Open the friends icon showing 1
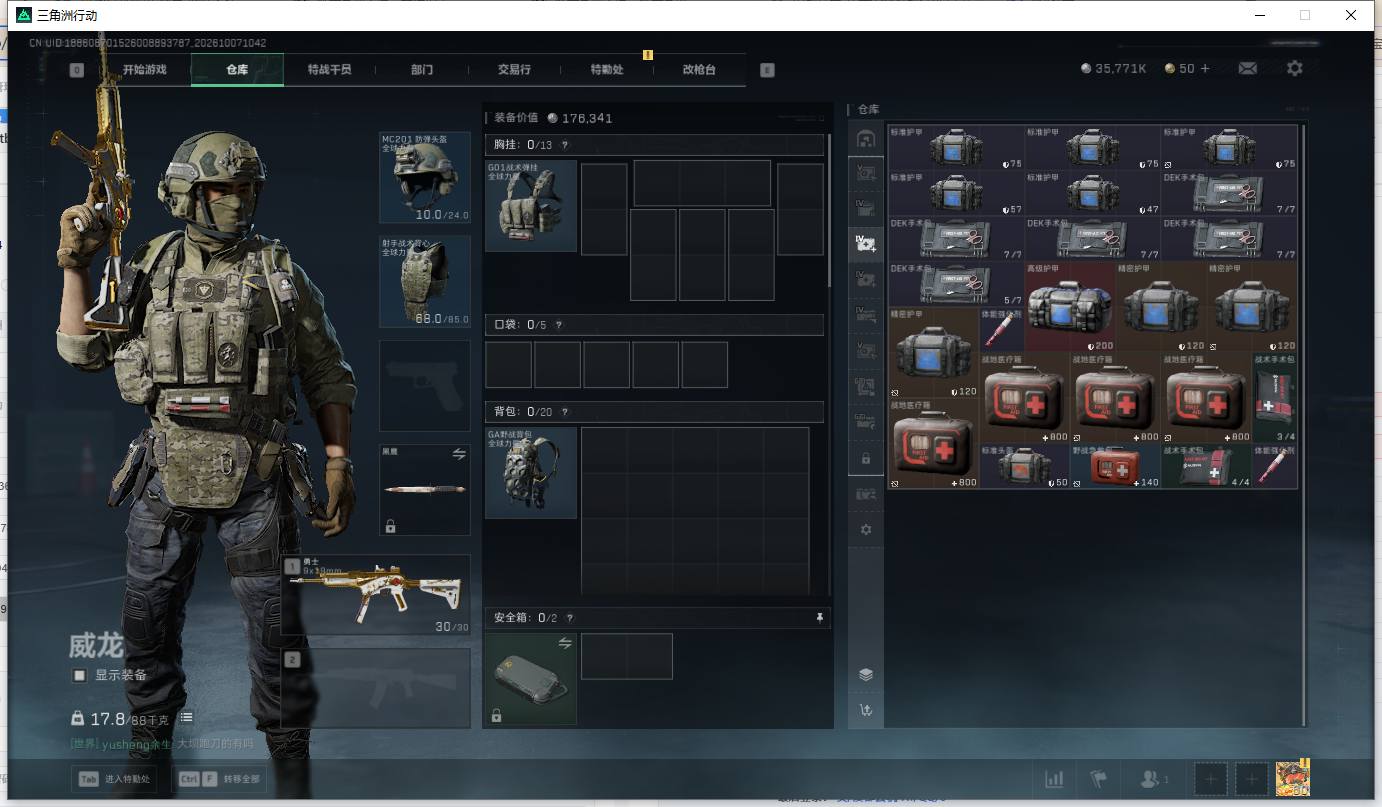The height and width of the screenshot is (807, 1382). point(1154,779)
